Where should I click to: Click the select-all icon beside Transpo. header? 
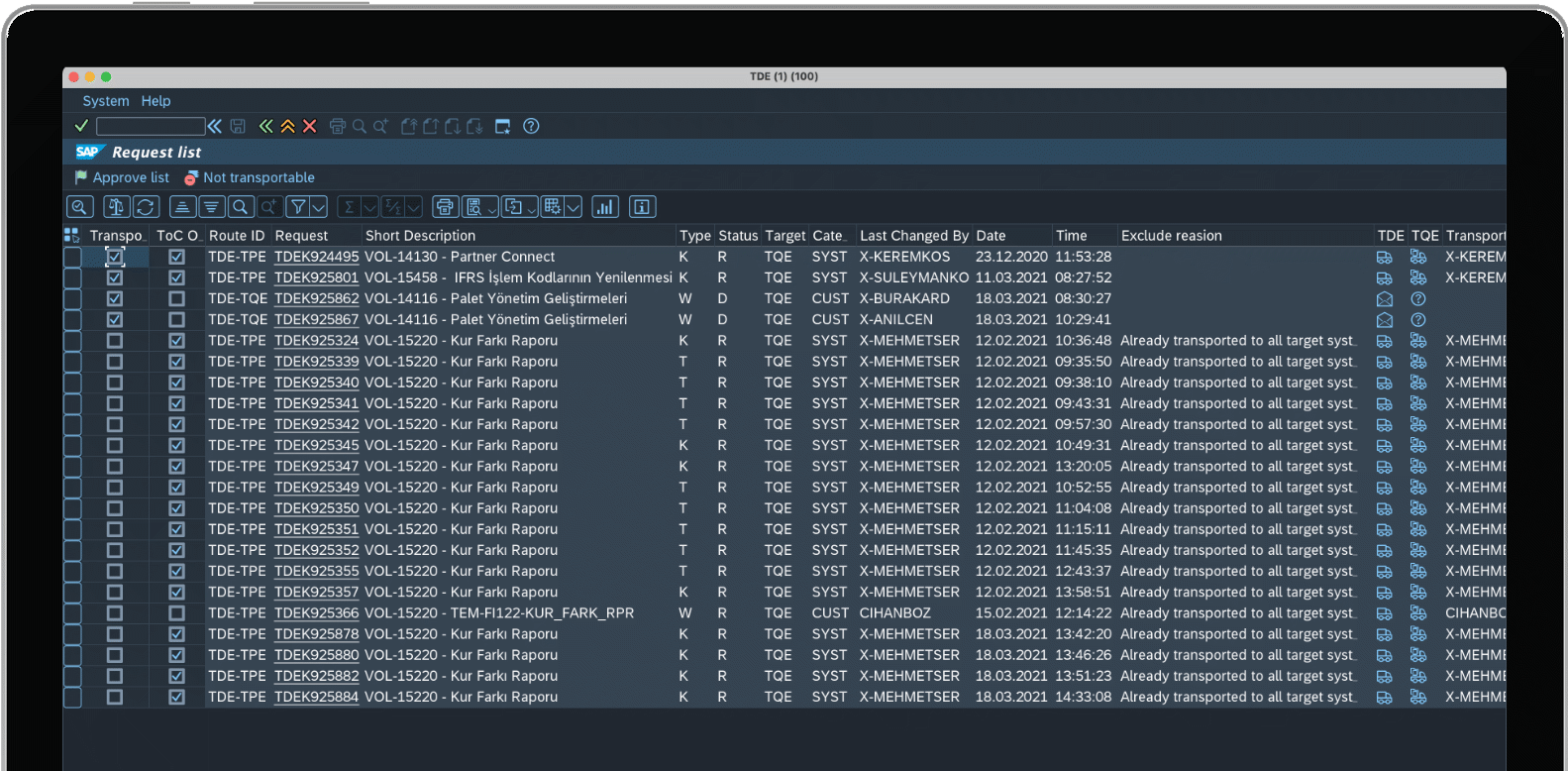71,235
